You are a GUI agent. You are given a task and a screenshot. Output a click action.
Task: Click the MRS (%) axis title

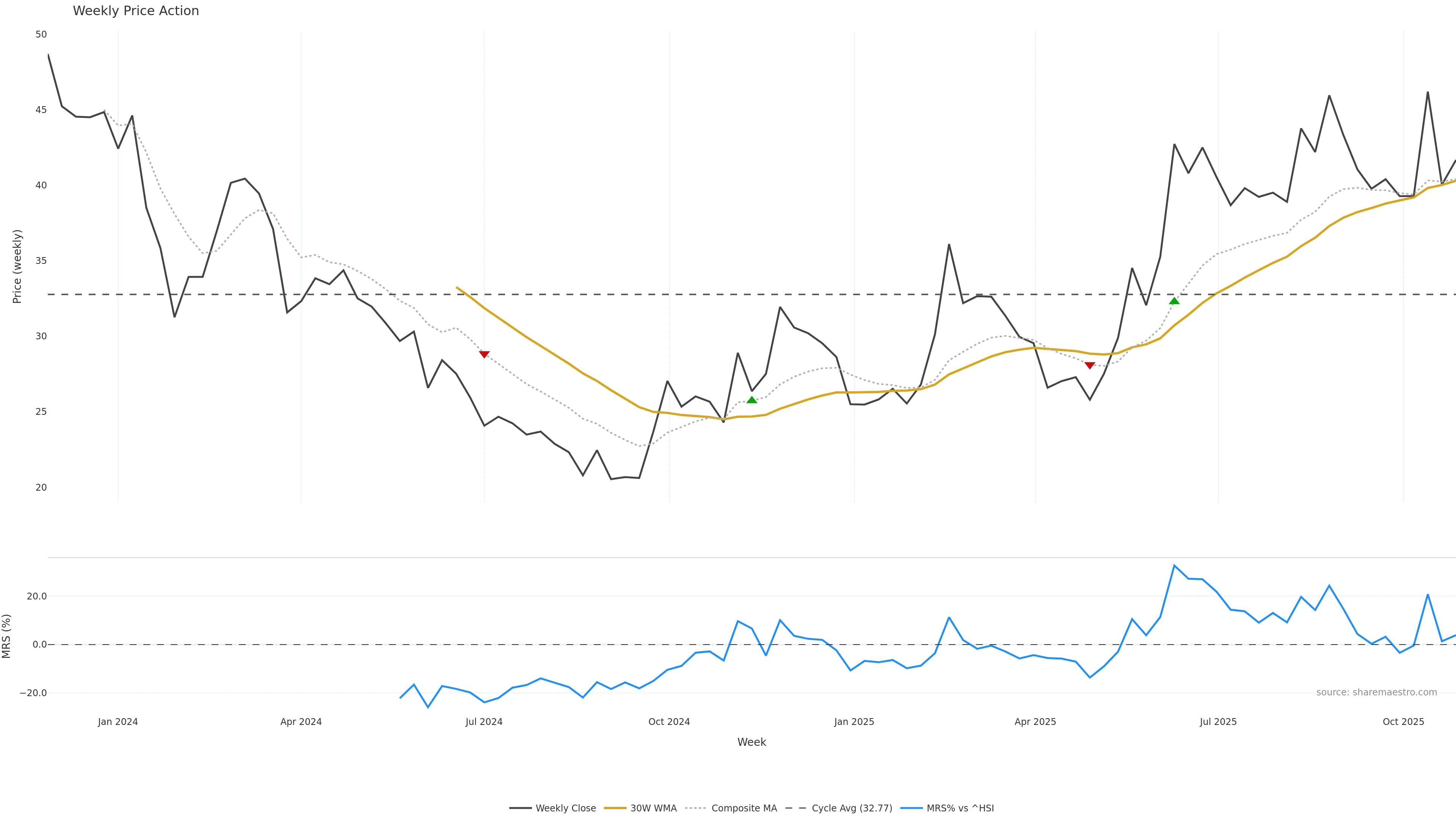7,636
